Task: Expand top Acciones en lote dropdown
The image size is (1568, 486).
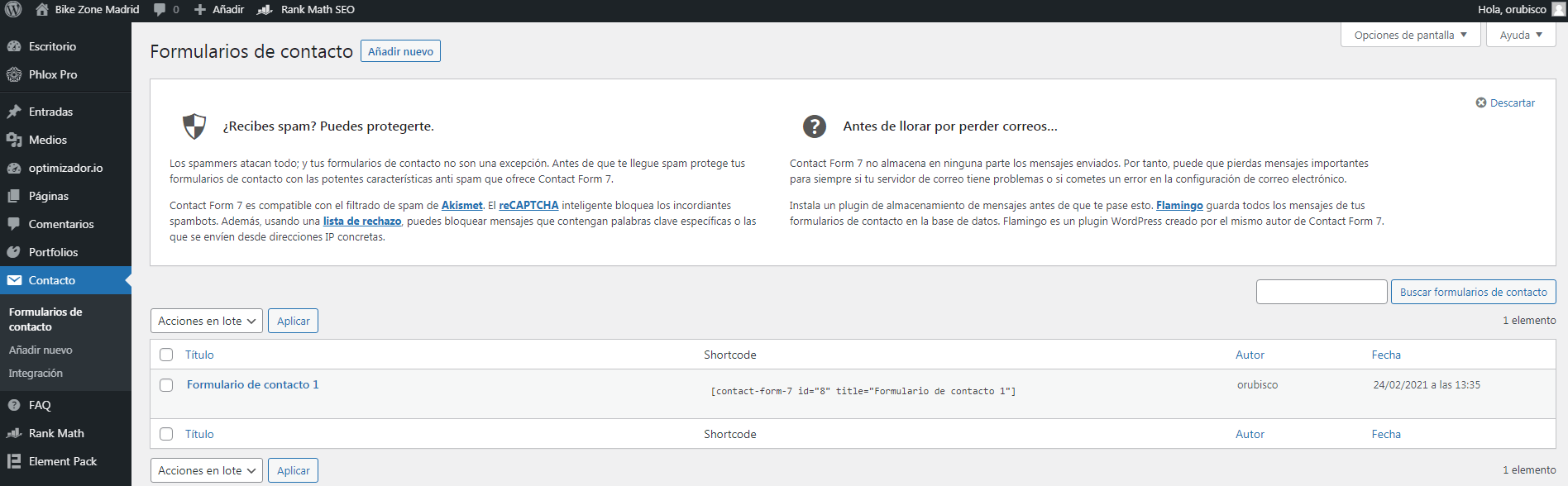Action: [x=207, y=321]
